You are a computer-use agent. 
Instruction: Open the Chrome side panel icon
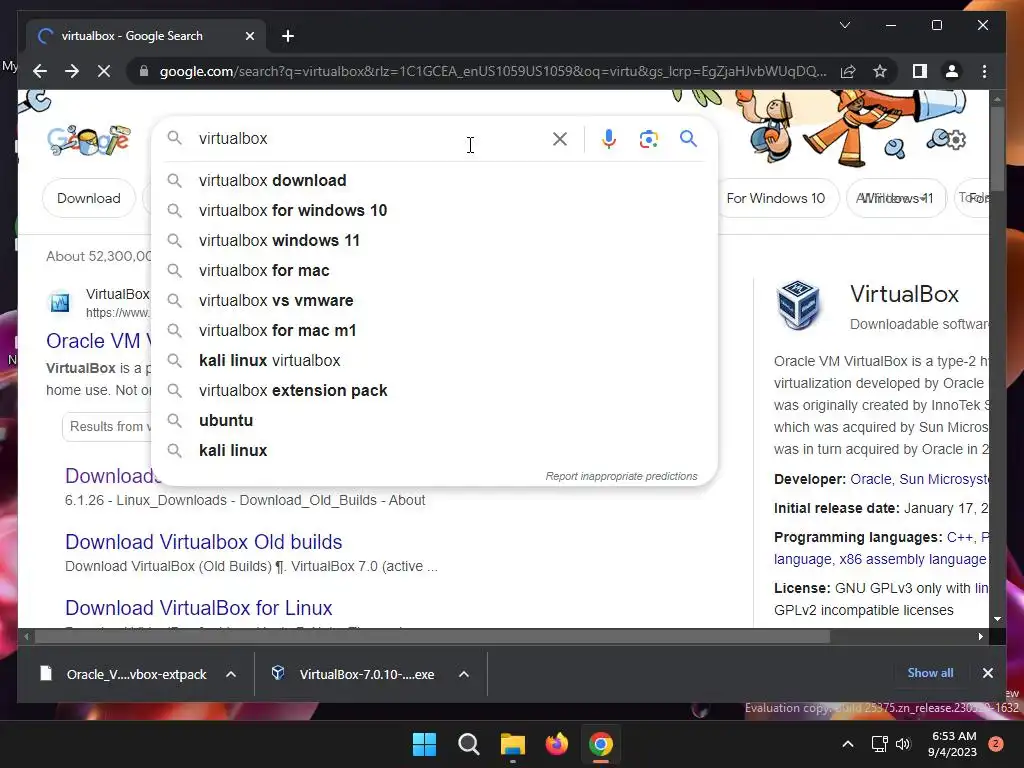(x=920, y=71)
